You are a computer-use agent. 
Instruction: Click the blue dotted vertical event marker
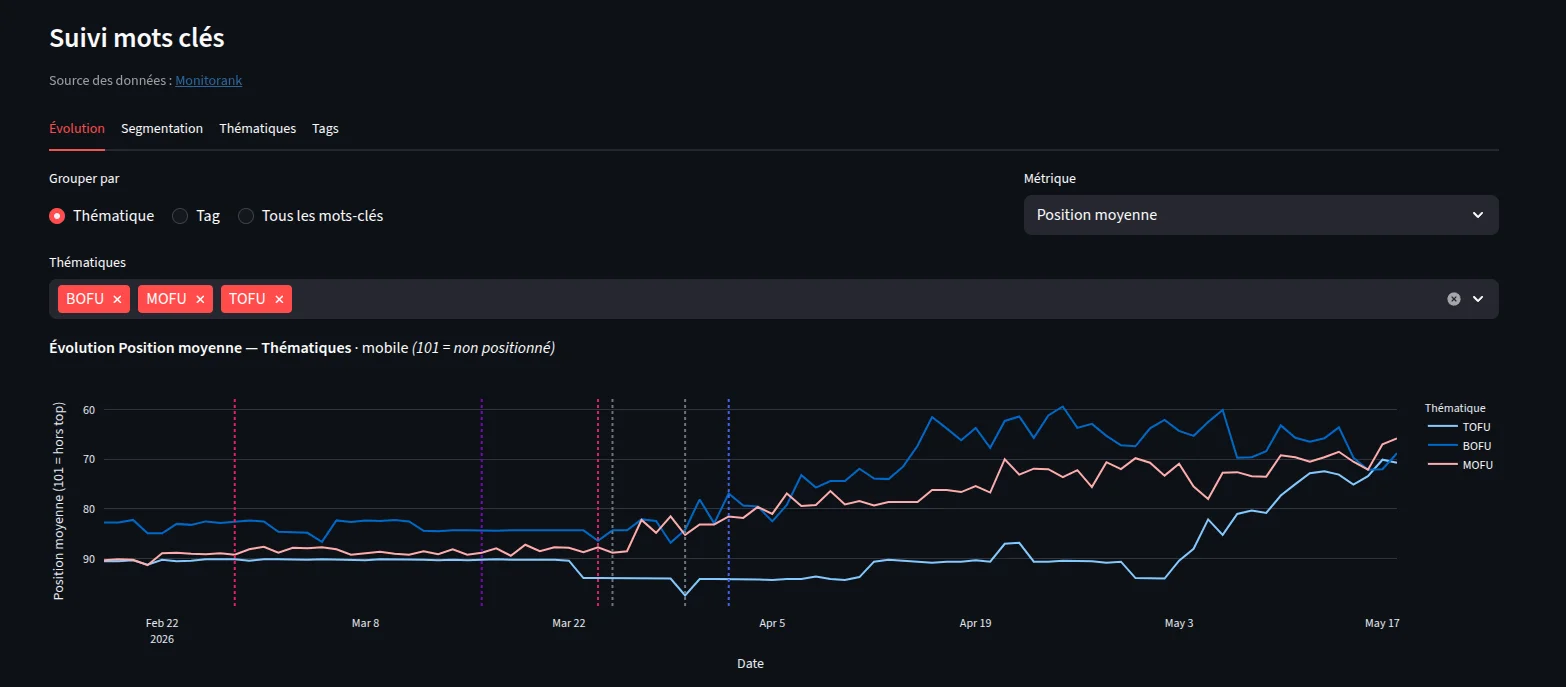click(x=729, y=502)
